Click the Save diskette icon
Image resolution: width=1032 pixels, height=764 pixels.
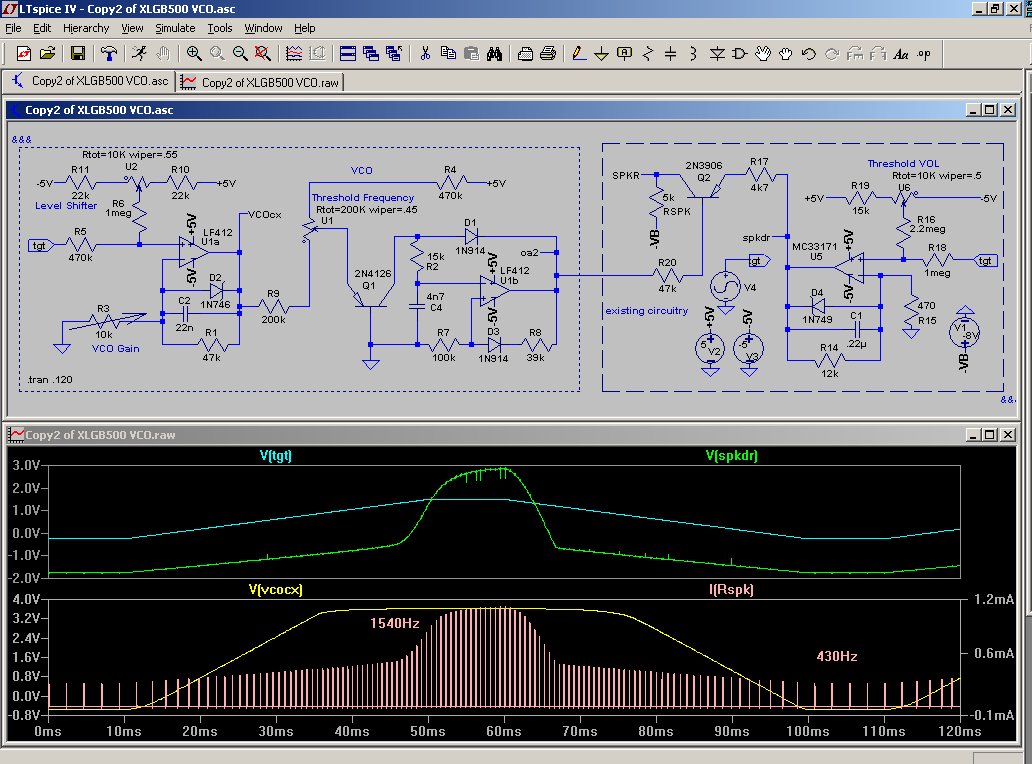(x=78, y=53)
